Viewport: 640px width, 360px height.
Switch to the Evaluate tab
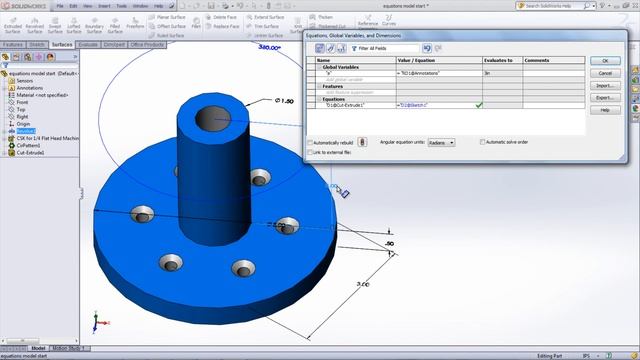coord(88,44)
